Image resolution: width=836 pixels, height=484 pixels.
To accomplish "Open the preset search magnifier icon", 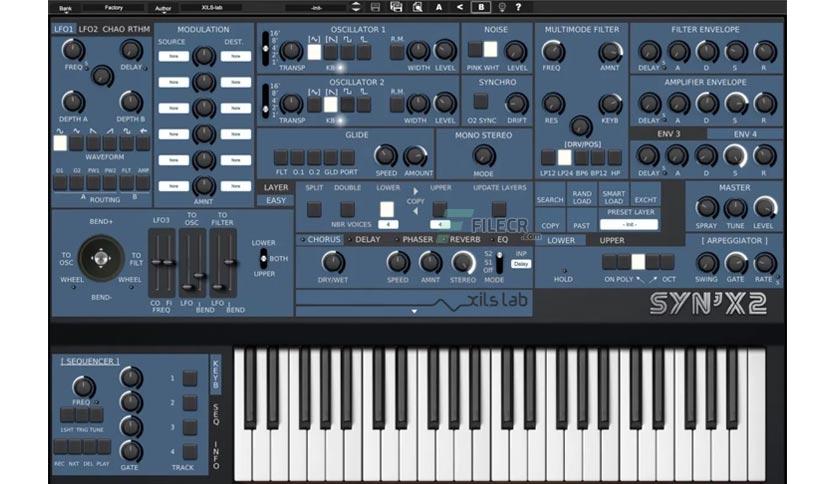I will tap(417, 7).
